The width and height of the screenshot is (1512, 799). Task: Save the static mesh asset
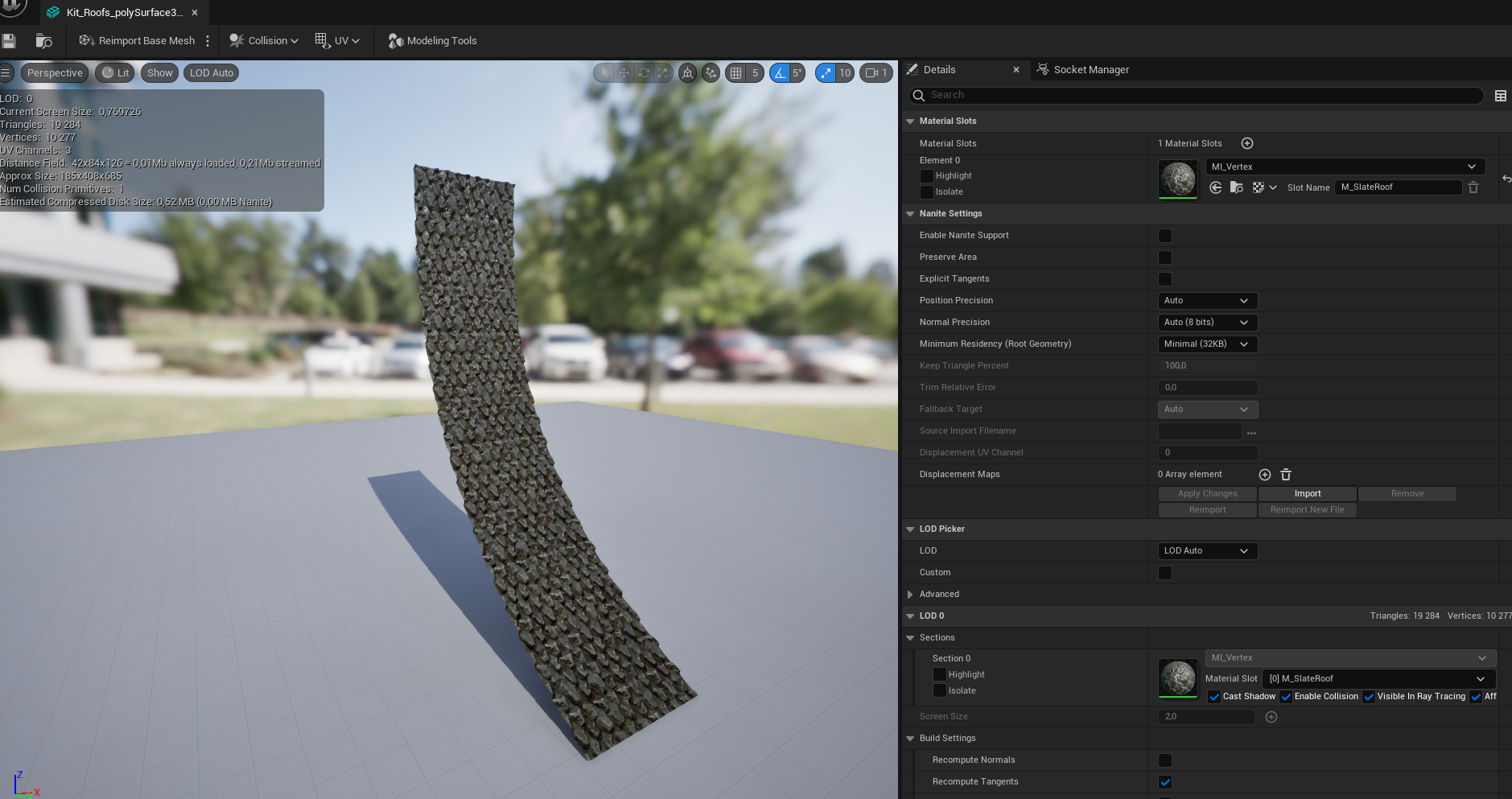tap(9, 41)
